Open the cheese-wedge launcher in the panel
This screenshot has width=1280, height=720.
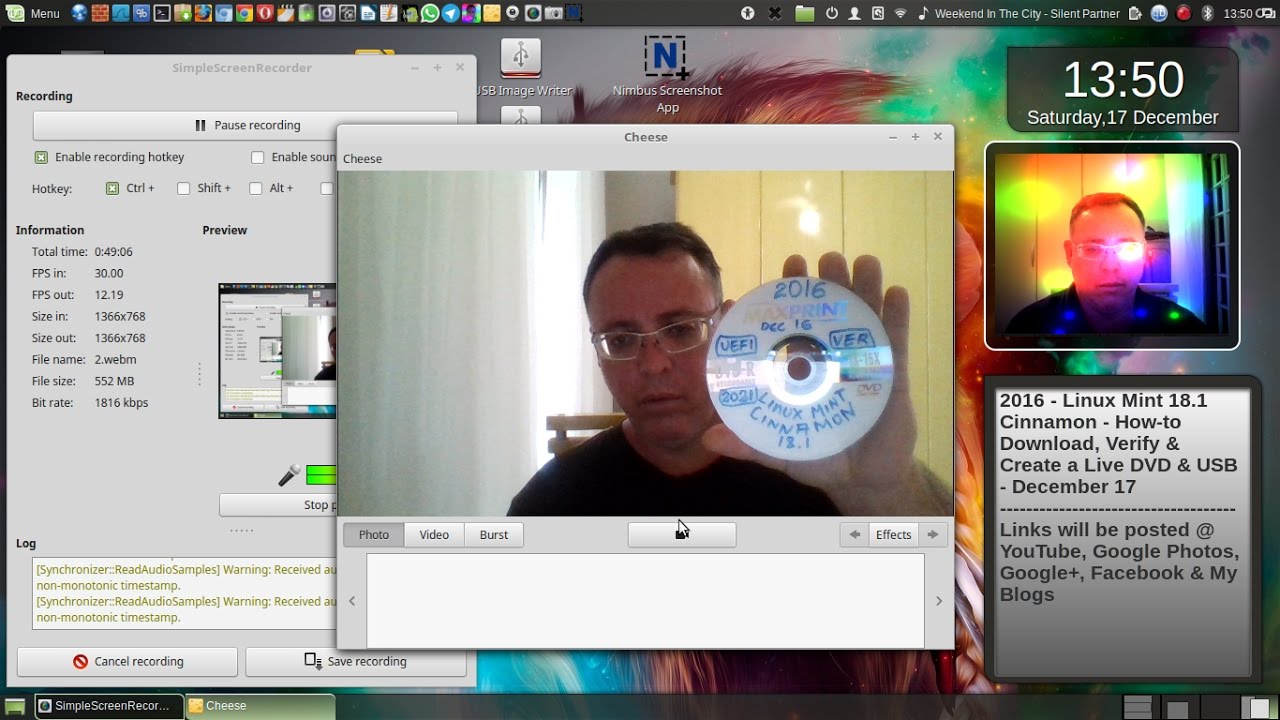(492, 14)
